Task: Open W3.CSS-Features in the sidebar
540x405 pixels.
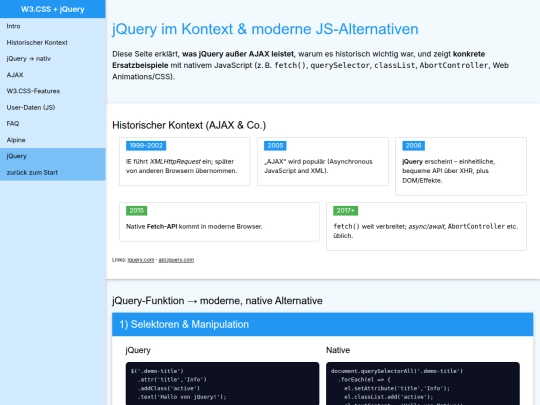Action: [x=53, y=91]
